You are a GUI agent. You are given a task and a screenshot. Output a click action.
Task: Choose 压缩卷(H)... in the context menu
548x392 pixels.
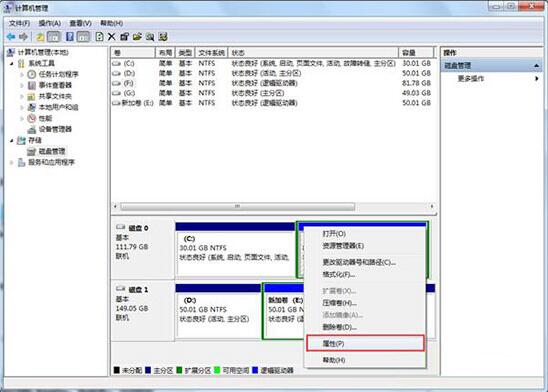366,303
